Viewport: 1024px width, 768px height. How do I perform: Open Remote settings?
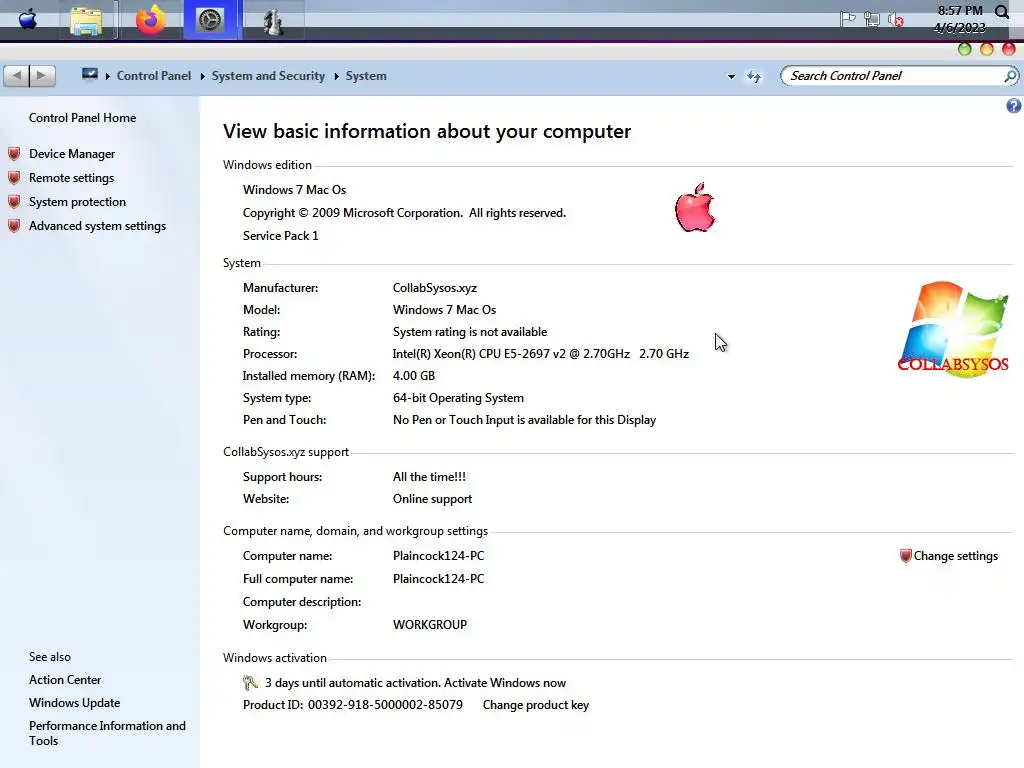point(71,178)
